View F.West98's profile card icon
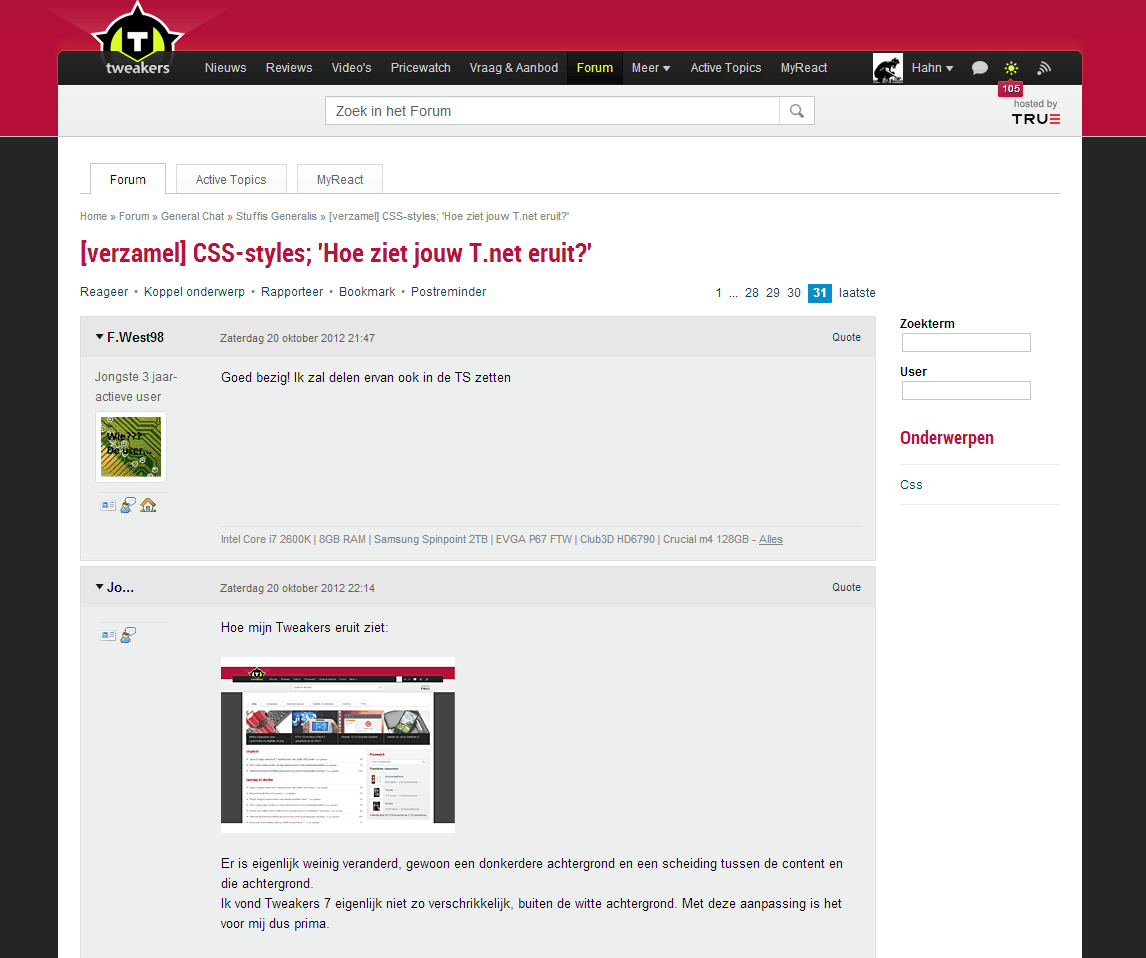Viewport: 1146px width, 958px height. 108,505
